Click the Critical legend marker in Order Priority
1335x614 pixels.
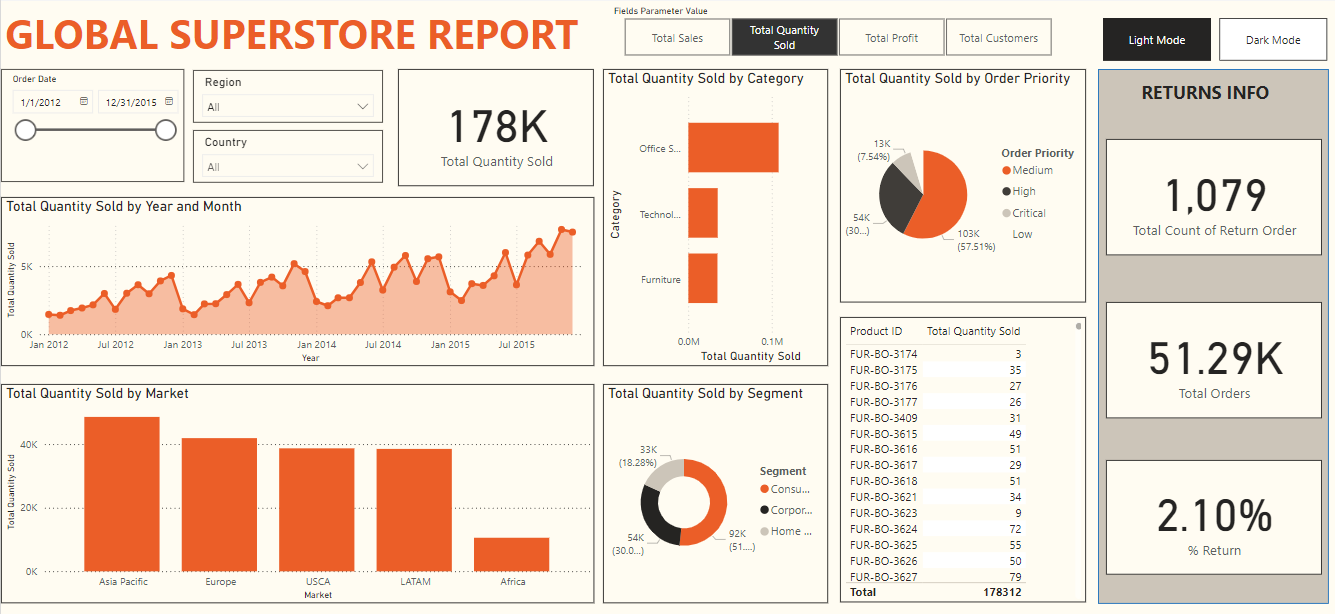click(x=1006, y=213)
